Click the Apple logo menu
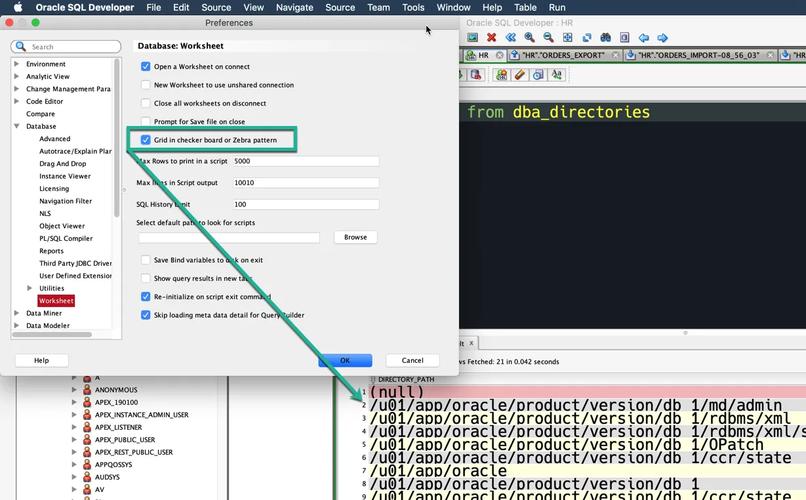 pos(19,7)
